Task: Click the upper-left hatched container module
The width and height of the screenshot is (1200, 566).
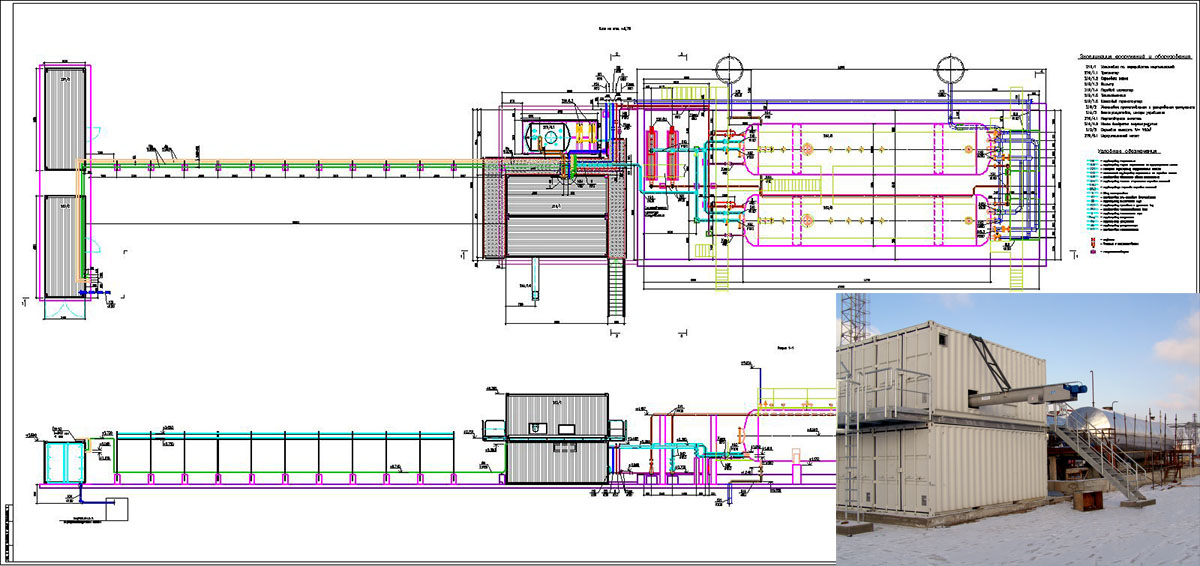Action: pos(65,118)
